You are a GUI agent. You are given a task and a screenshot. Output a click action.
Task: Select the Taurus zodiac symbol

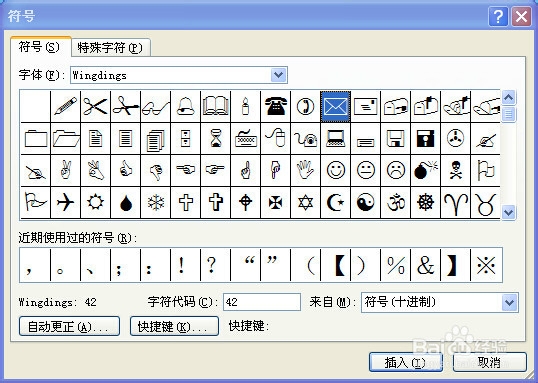[x=485, y=202]
